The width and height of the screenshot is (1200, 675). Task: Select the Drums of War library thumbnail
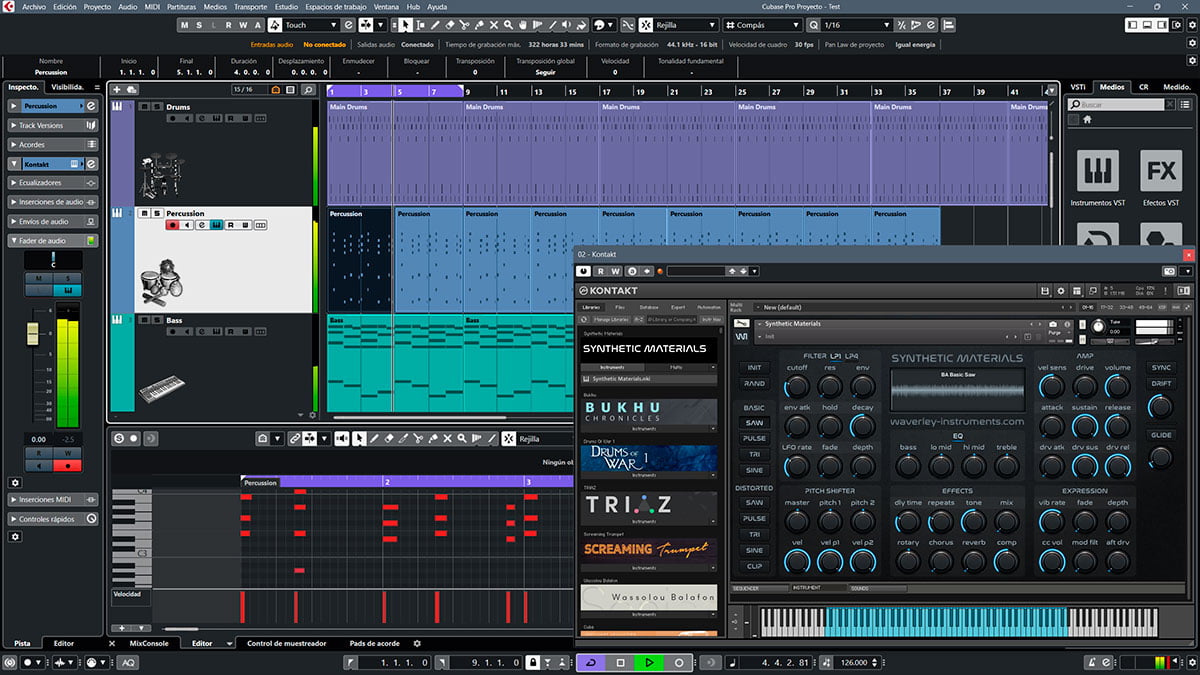[649, 458]
